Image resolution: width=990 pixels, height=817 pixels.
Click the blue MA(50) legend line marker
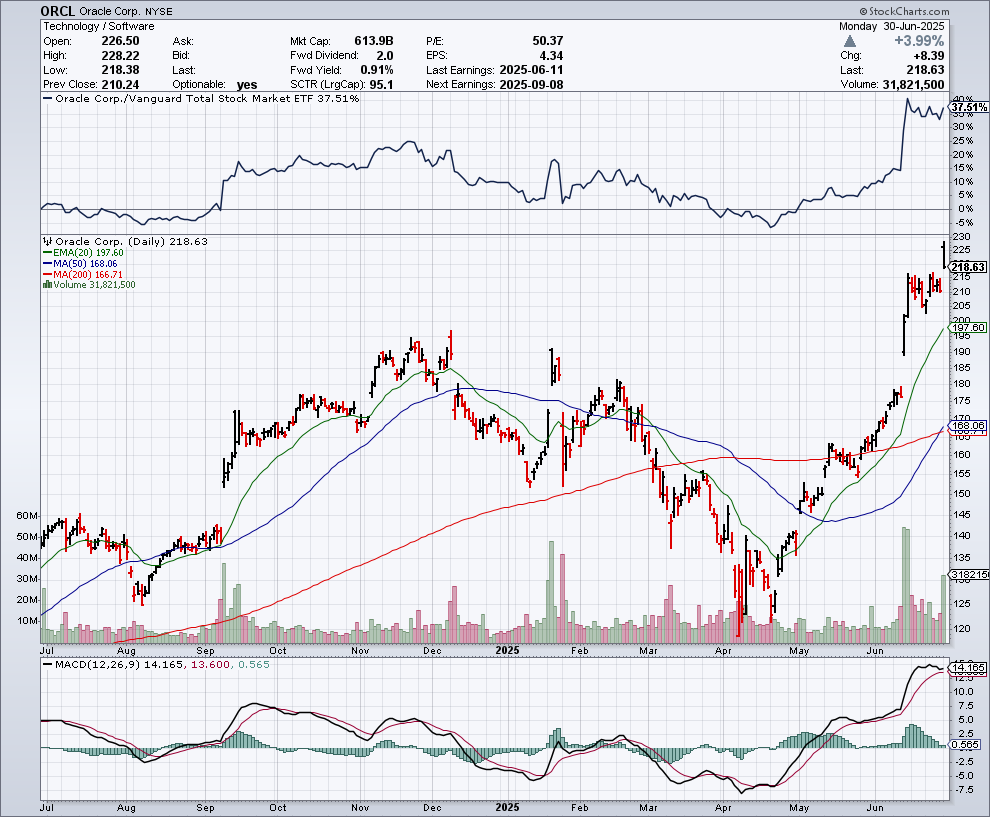point(47,263)
